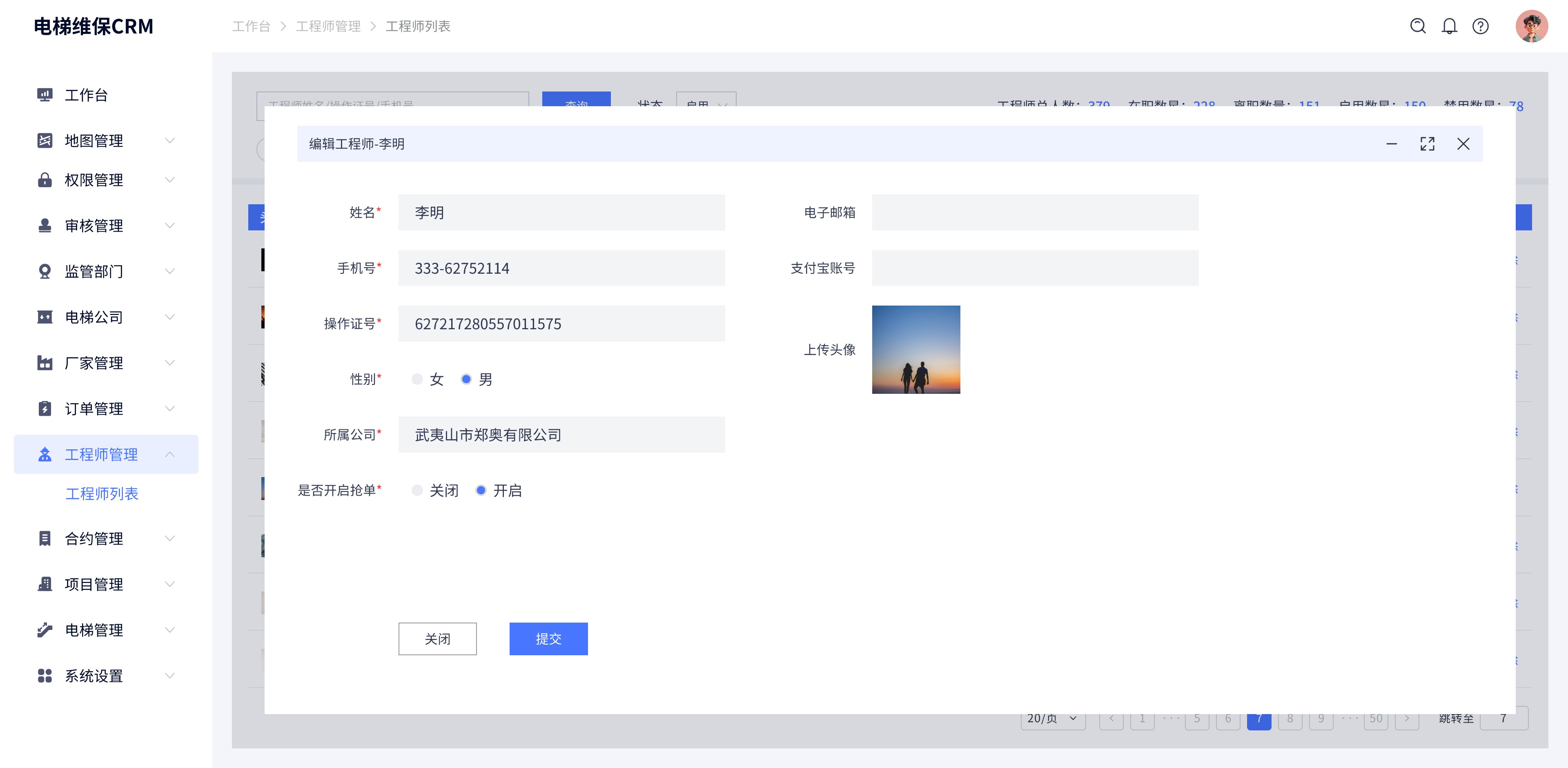Submit the form with 提交 button
Viewport: 1568px width, 768px height.
pyautogui.click(x=548, y=639)
